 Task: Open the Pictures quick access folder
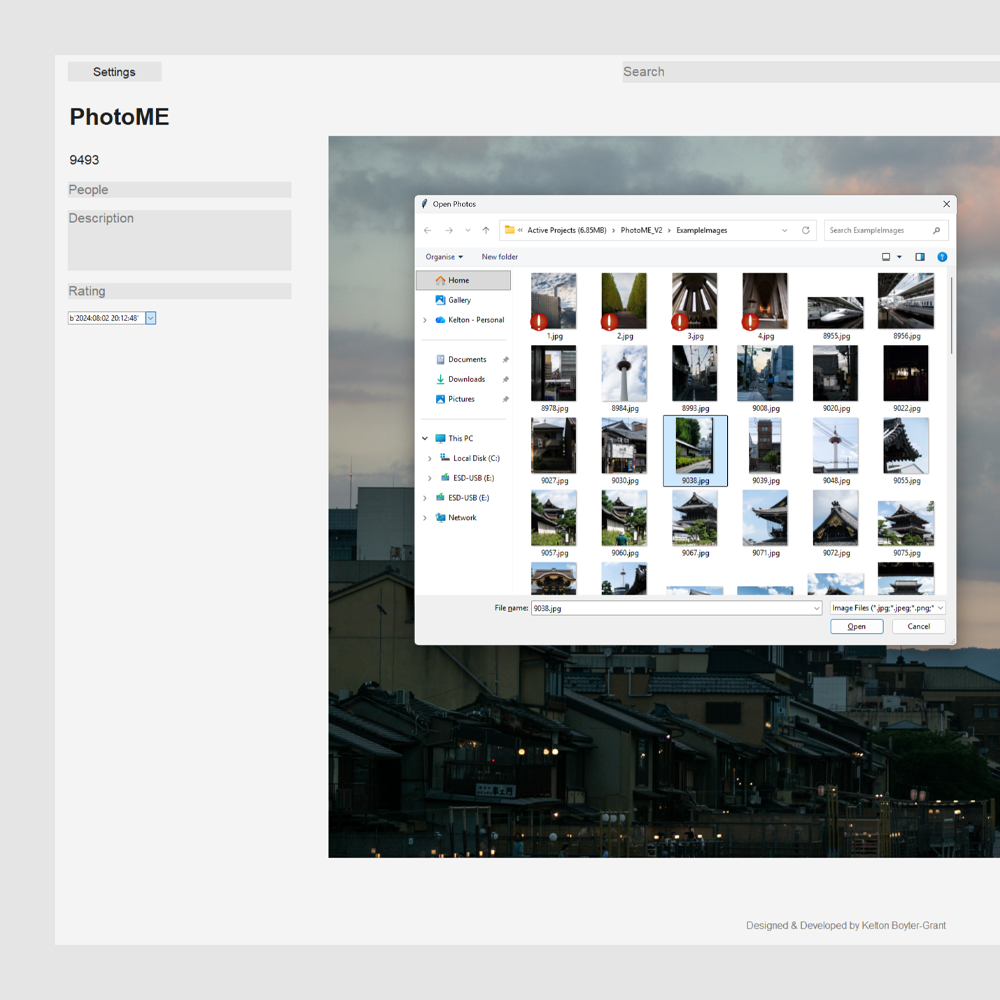coord(461,399)
